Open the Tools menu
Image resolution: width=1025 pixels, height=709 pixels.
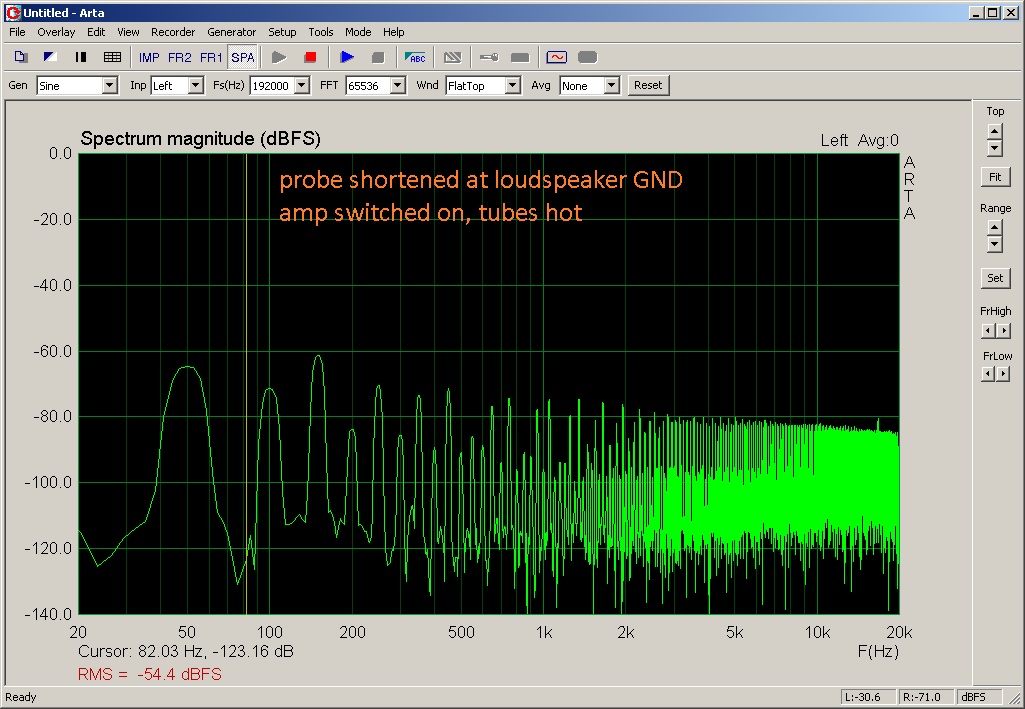pos(320,32)
